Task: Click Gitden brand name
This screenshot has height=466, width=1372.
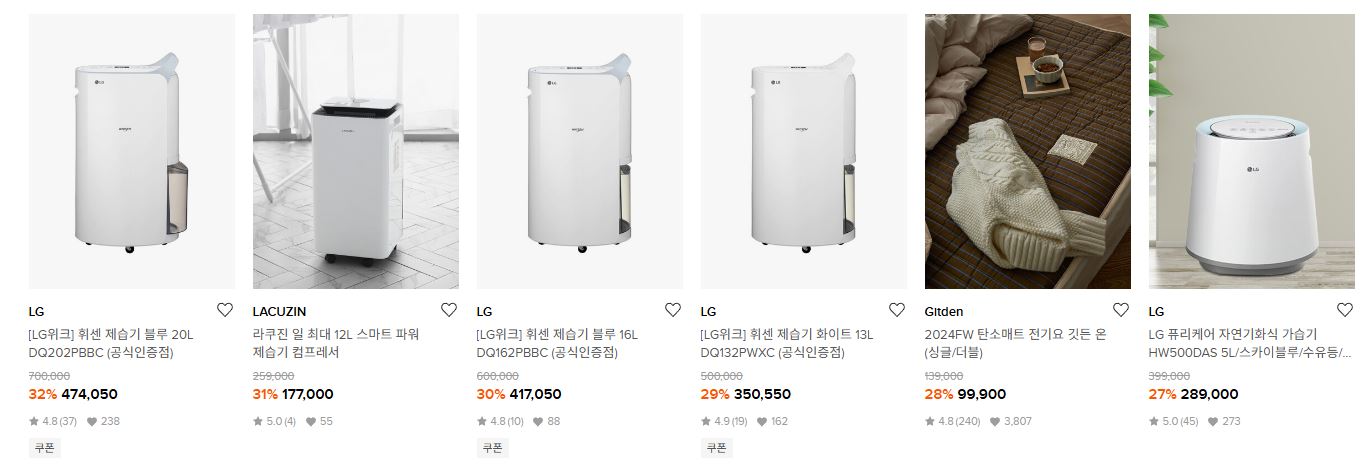Action: coord(944,312)
